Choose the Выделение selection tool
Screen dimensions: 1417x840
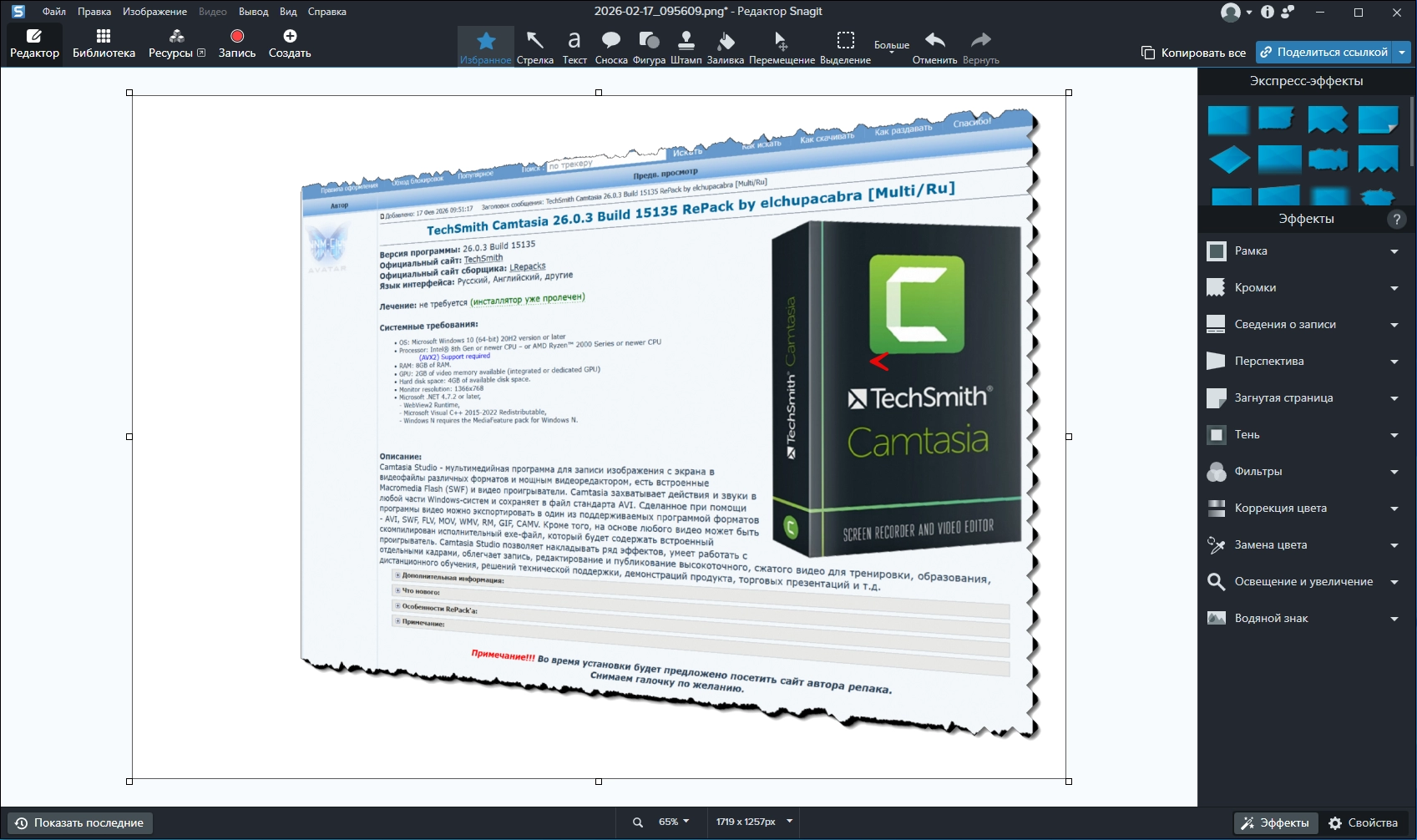click(x=846, y=47)
